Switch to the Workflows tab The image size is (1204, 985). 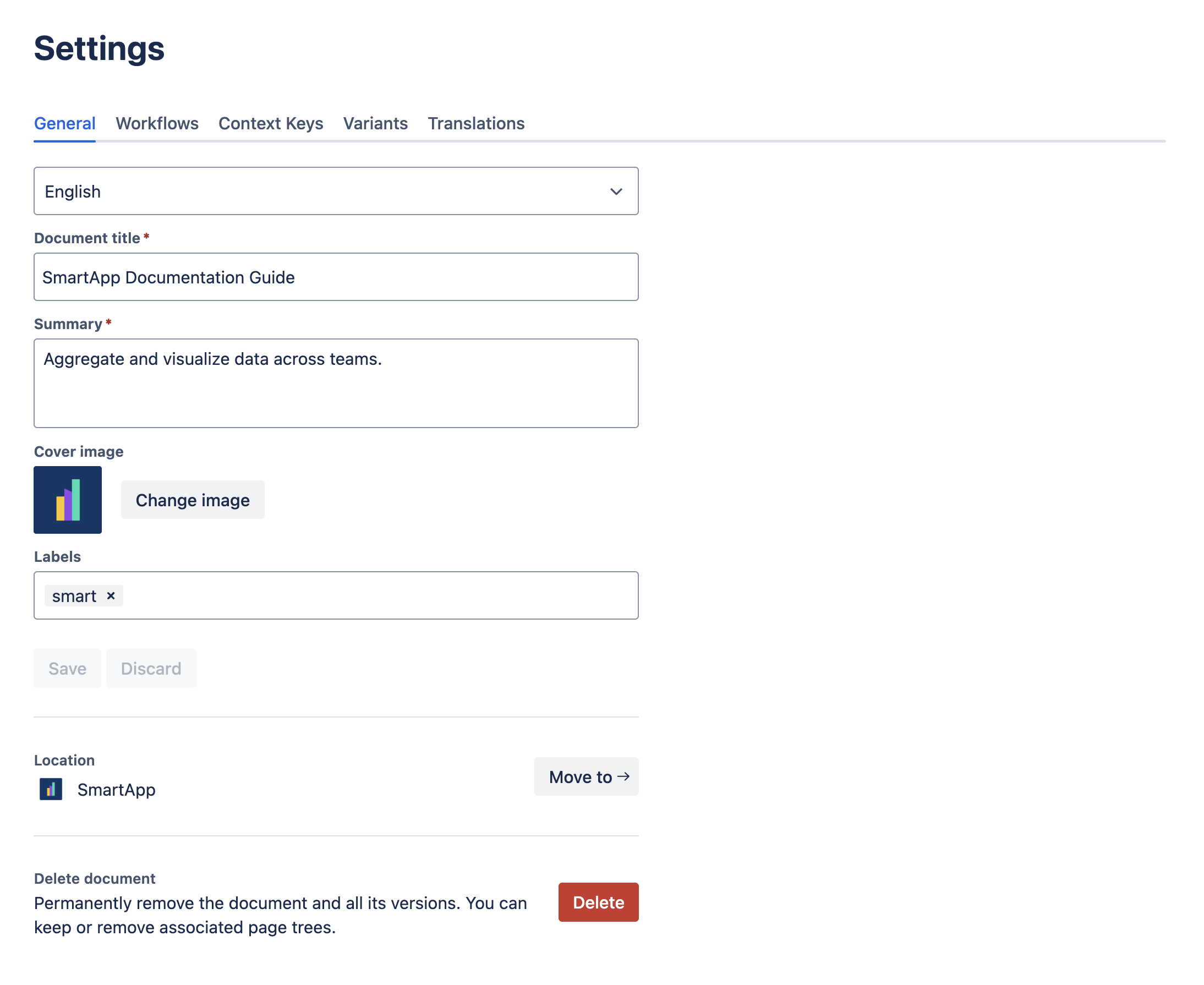(x=157, y=123)
